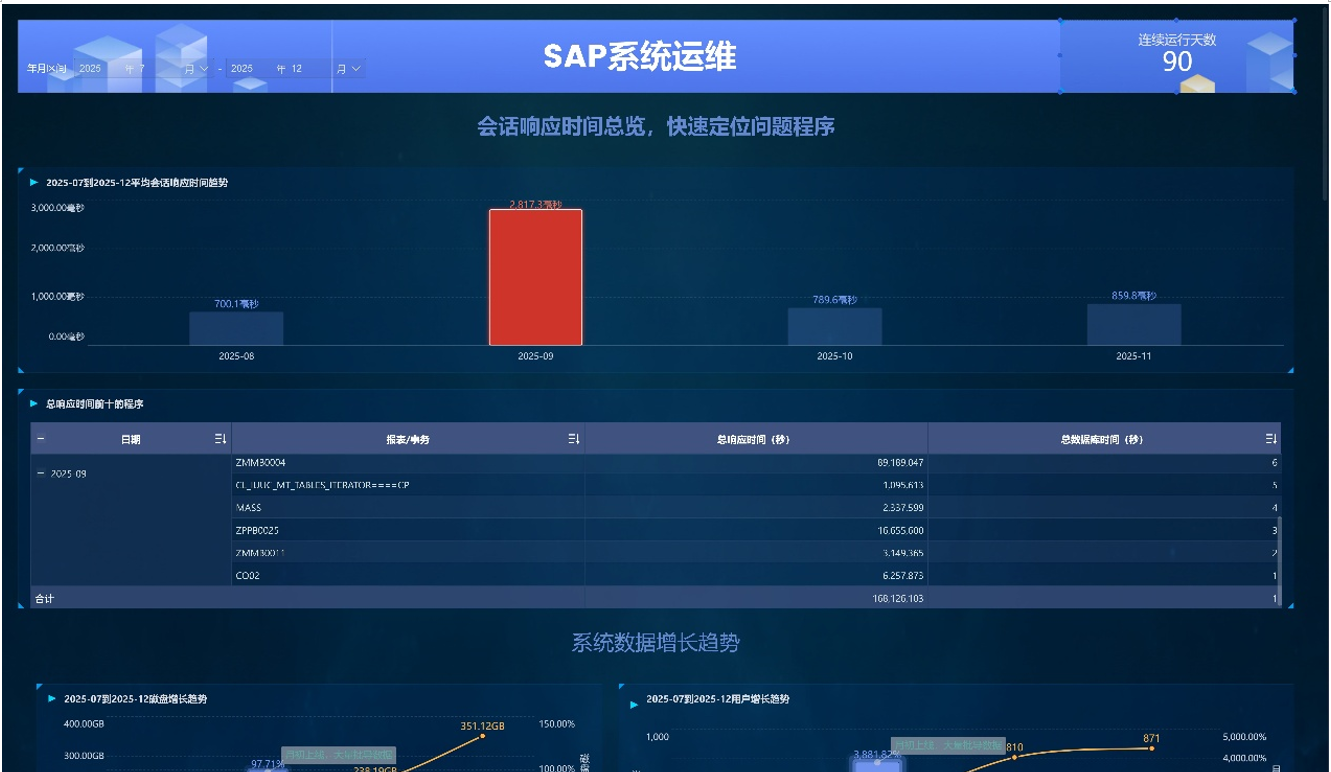Collapse all rows via 日期 header minus

[x=41, y=439]
